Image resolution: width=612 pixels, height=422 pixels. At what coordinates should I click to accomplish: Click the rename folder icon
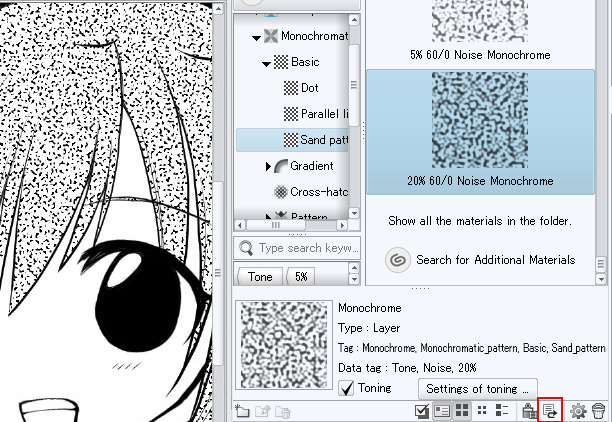(x=263, y=411)
